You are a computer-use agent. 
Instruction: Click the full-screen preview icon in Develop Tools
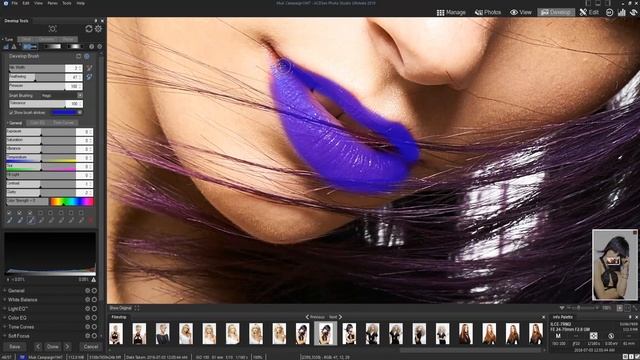coord(53,29)
